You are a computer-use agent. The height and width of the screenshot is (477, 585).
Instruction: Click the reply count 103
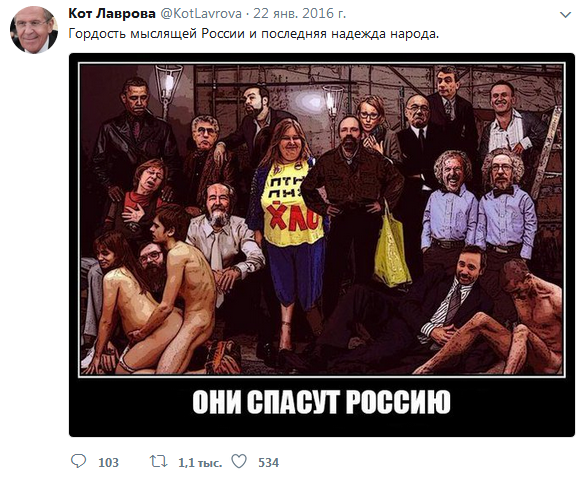[108, 462]
